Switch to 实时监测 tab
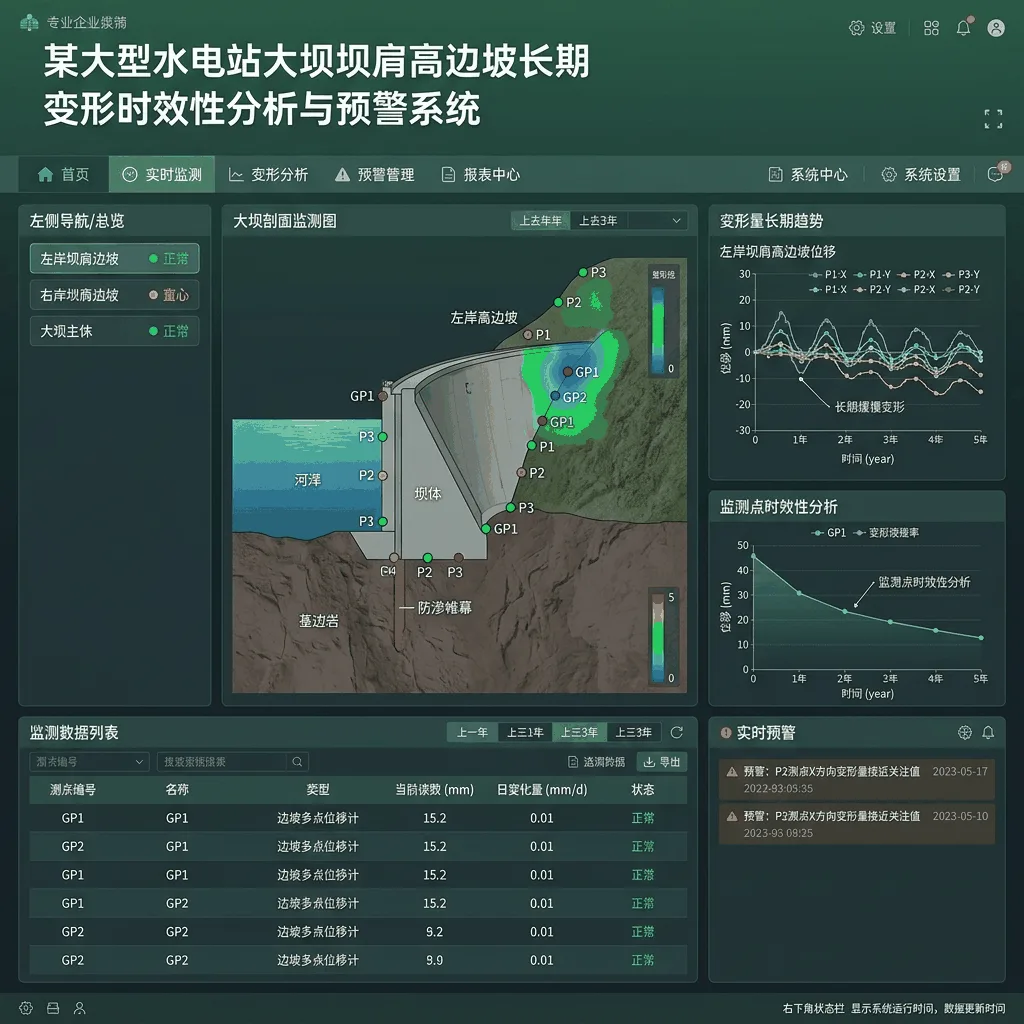 pyautogui.click(x=161, y=174)
